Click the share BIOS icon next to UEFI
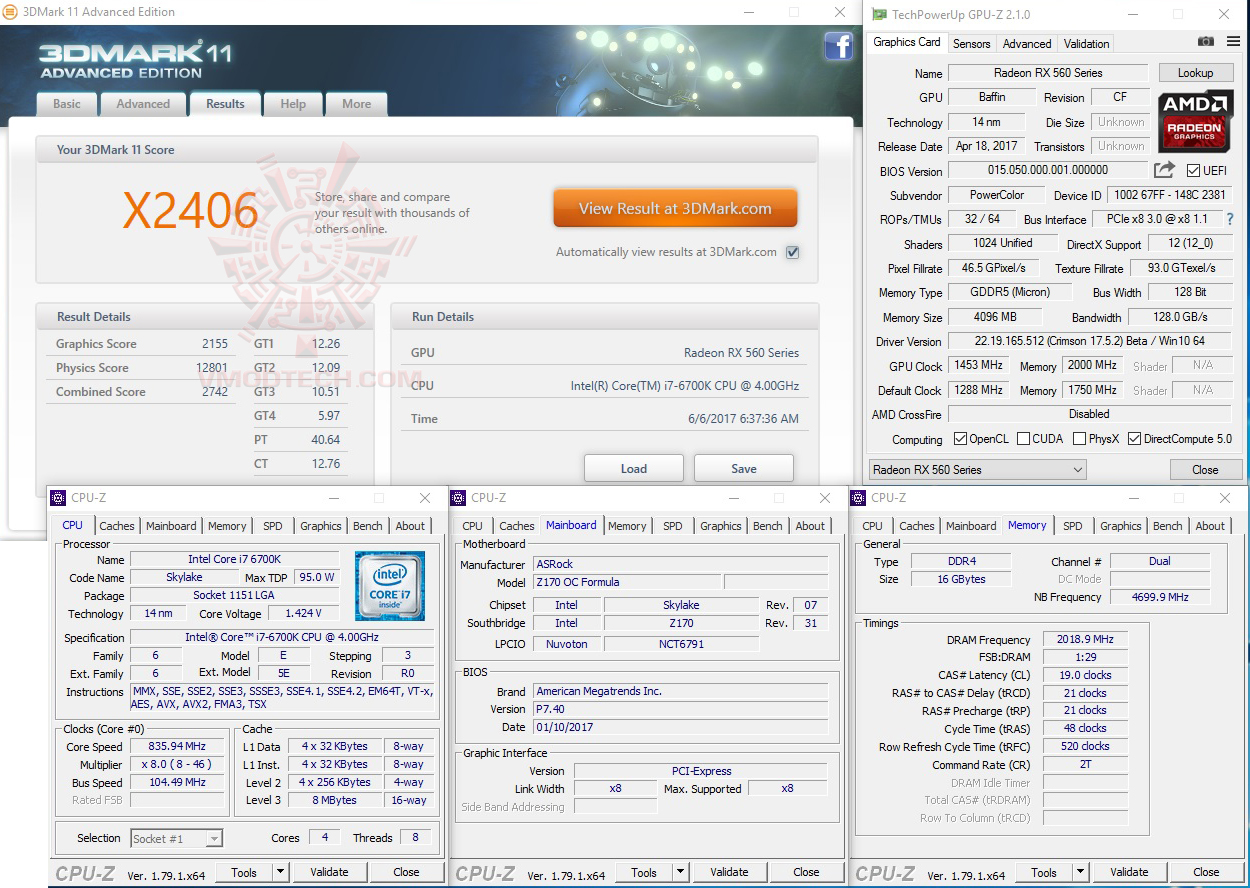Viewport: 1250px width, 888px height. pos(1163,170)
